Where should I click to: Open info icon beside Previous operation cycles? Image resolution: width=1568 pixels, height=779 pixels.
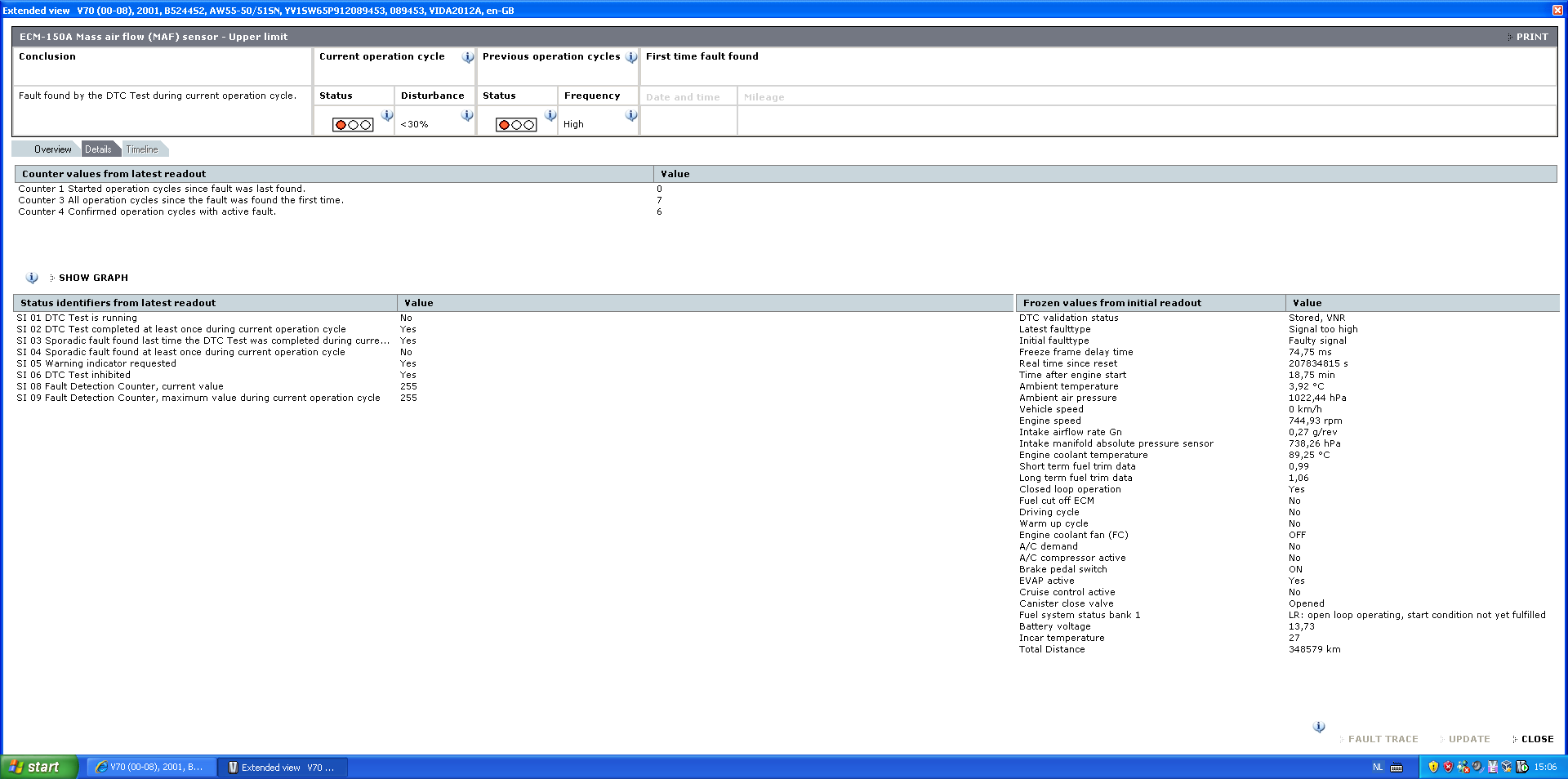pyautogui.click(x=631, y=57)
